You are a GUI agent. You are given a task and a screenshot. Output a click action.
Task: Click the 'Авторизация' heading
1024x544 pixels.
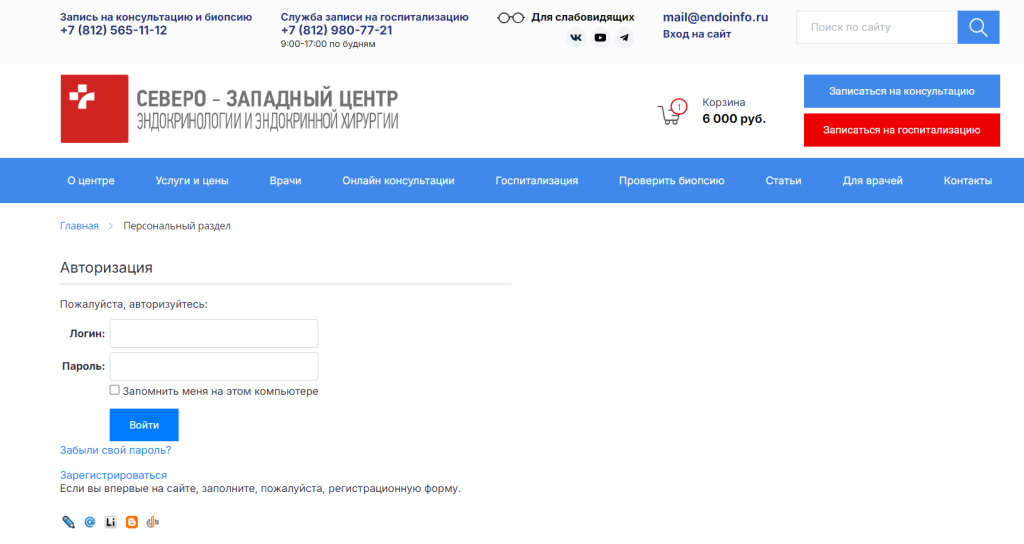pyautogui.click(x=106, y=267)
